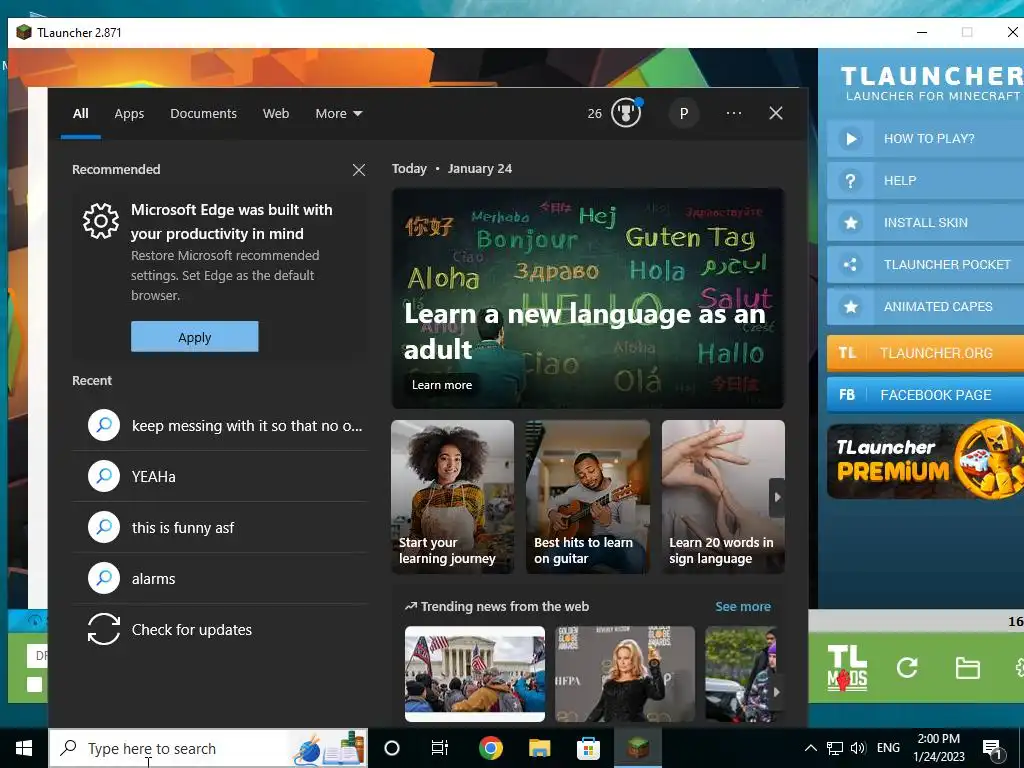Open the P account avatar
1024x768 pixels.
(x=684, y=114)
